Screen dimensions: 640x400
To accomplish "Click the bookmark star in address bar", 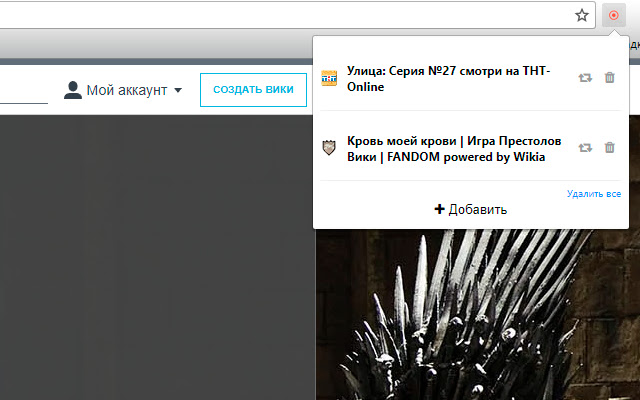I will click(x=582, y=16).
